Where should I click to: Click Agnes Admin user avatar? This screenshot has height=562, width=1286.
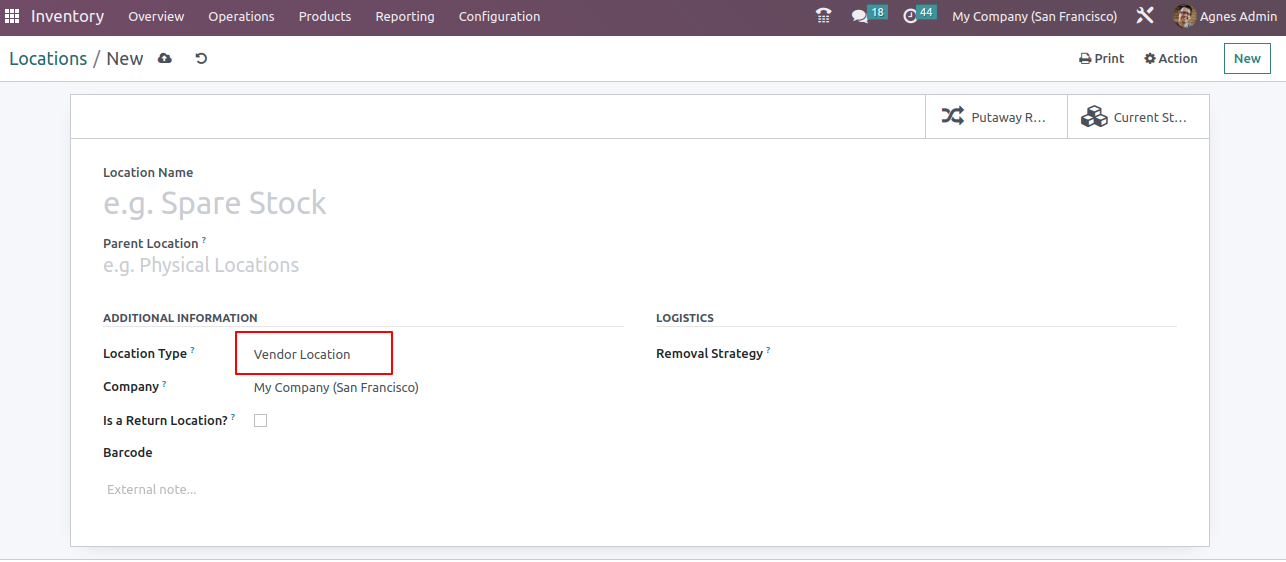1184,16
